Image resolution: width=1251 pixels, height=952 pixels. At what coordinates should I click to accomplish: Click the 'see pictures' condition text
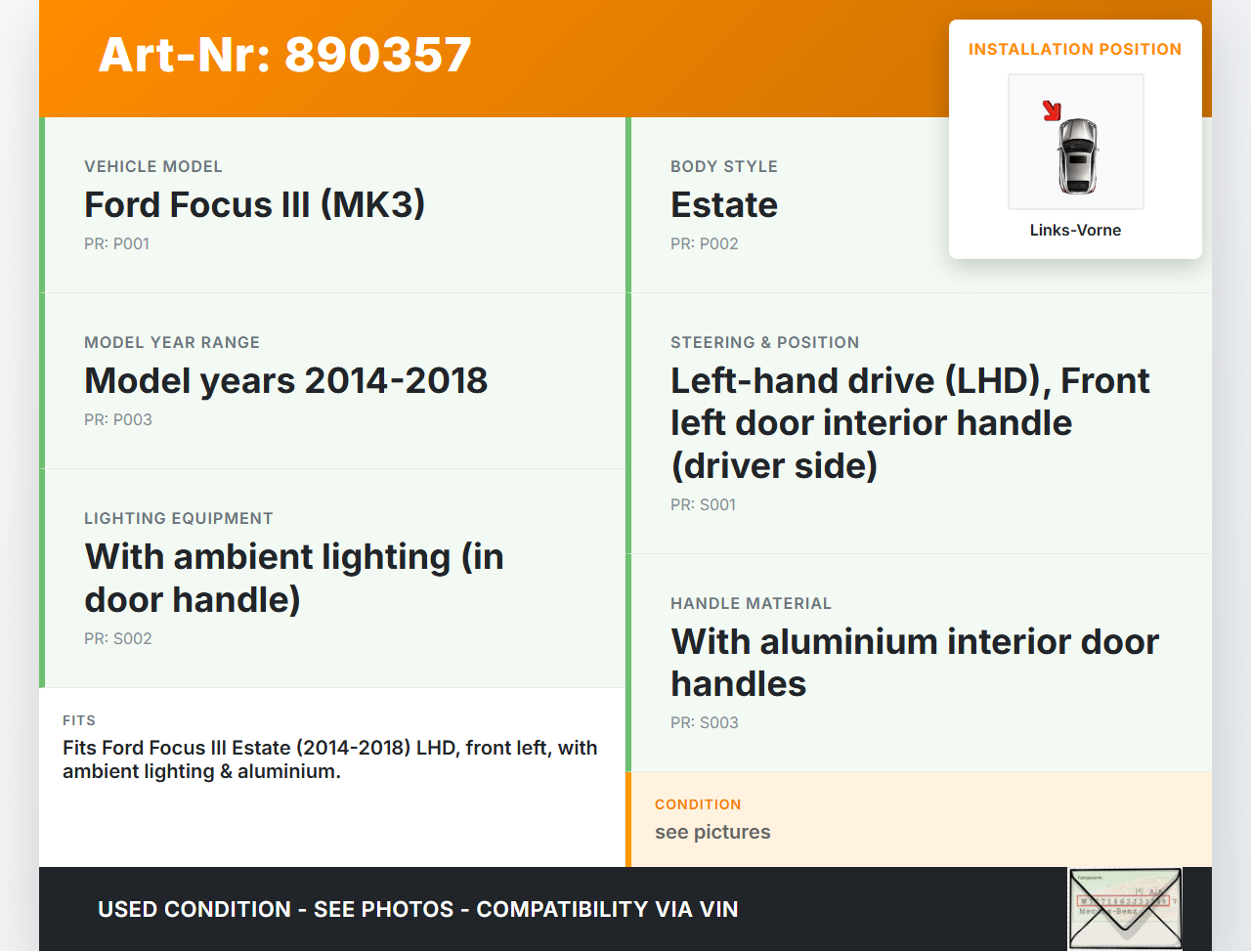(x=712, y=832)
